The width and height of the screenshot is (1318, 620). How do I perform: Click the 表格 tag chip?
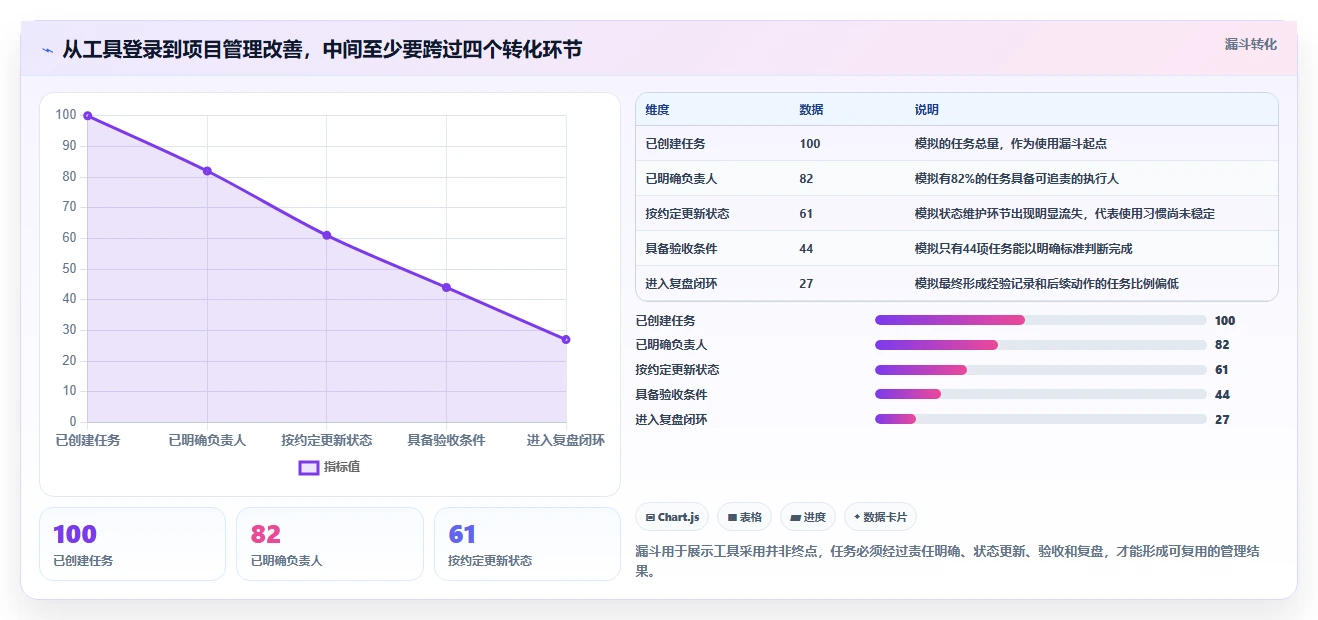tap(744, 517)
